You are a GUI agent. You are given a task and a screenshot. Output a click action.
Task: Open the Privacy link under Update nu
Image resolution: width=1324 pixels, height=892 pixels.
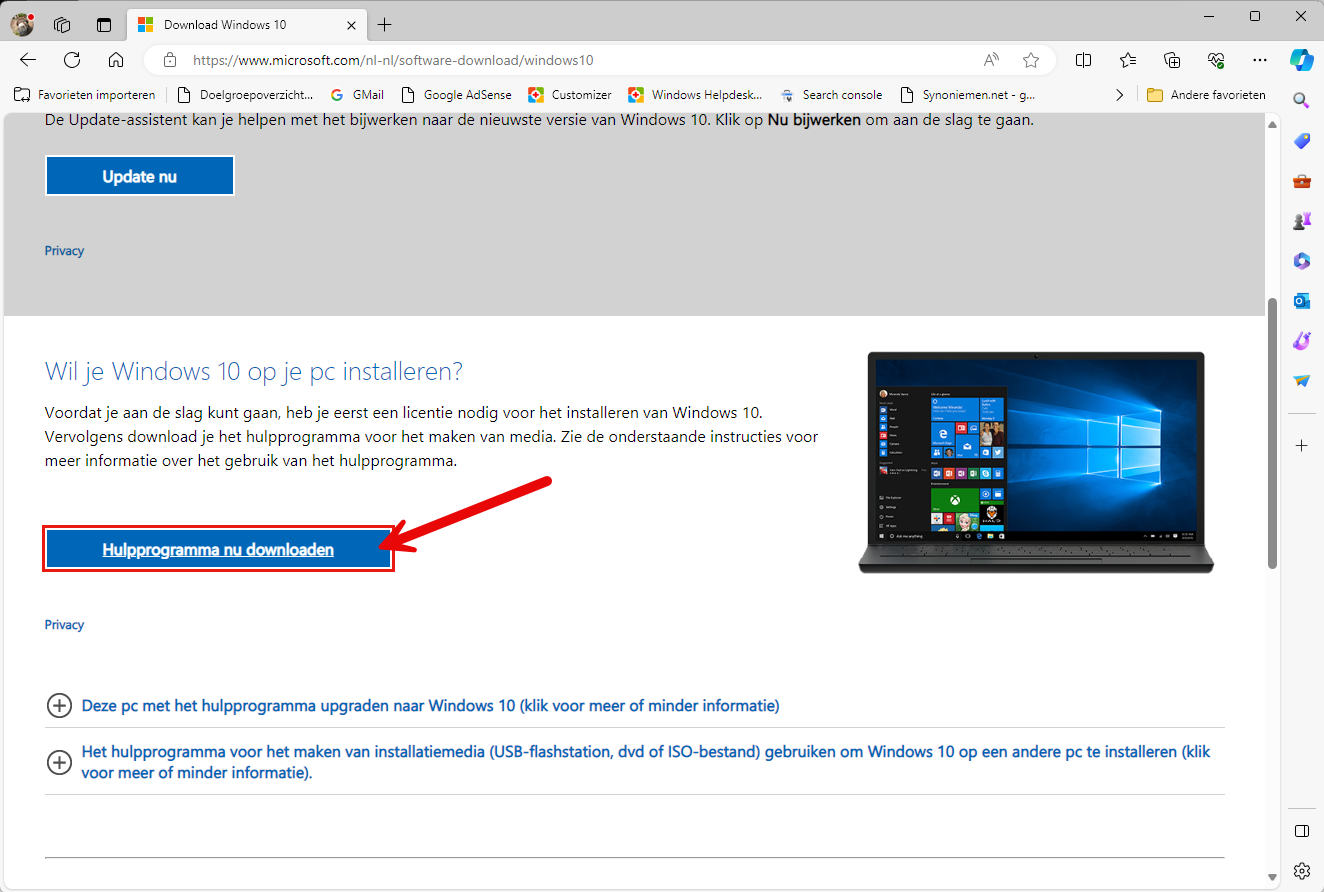[x=64, y=251]
